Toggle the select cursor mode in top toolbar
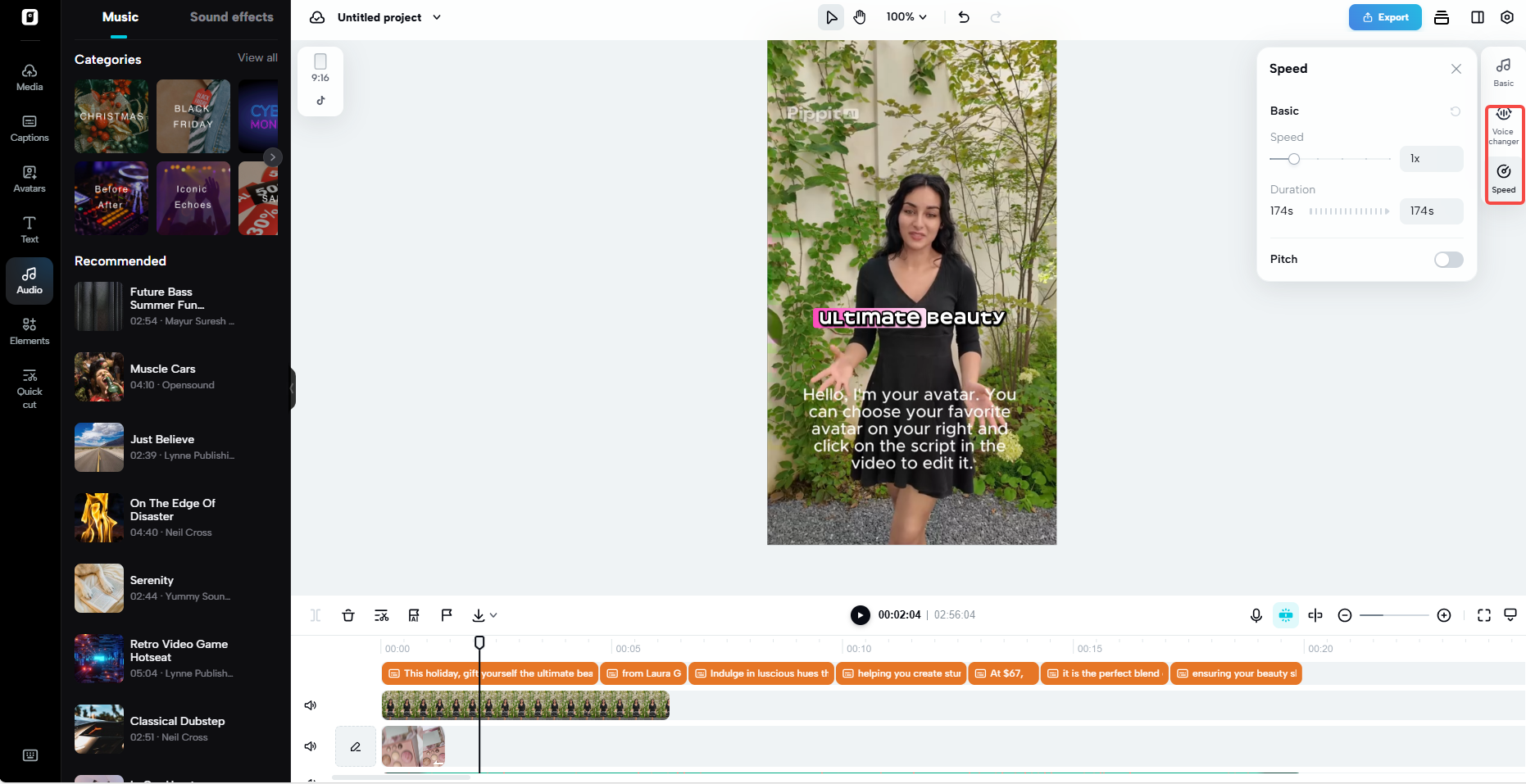This screenshot has width=1526, height=784. pyautogui.click(x=831, y=16)
